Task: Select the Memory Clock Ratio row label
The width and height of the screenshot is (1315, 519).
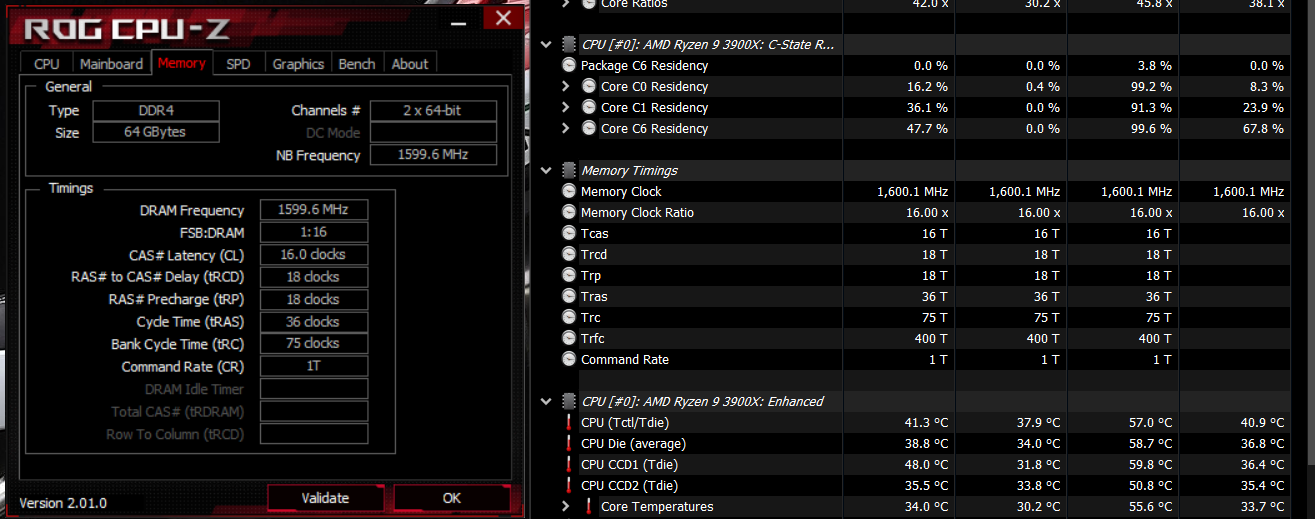Action: [x=637, y=212]
